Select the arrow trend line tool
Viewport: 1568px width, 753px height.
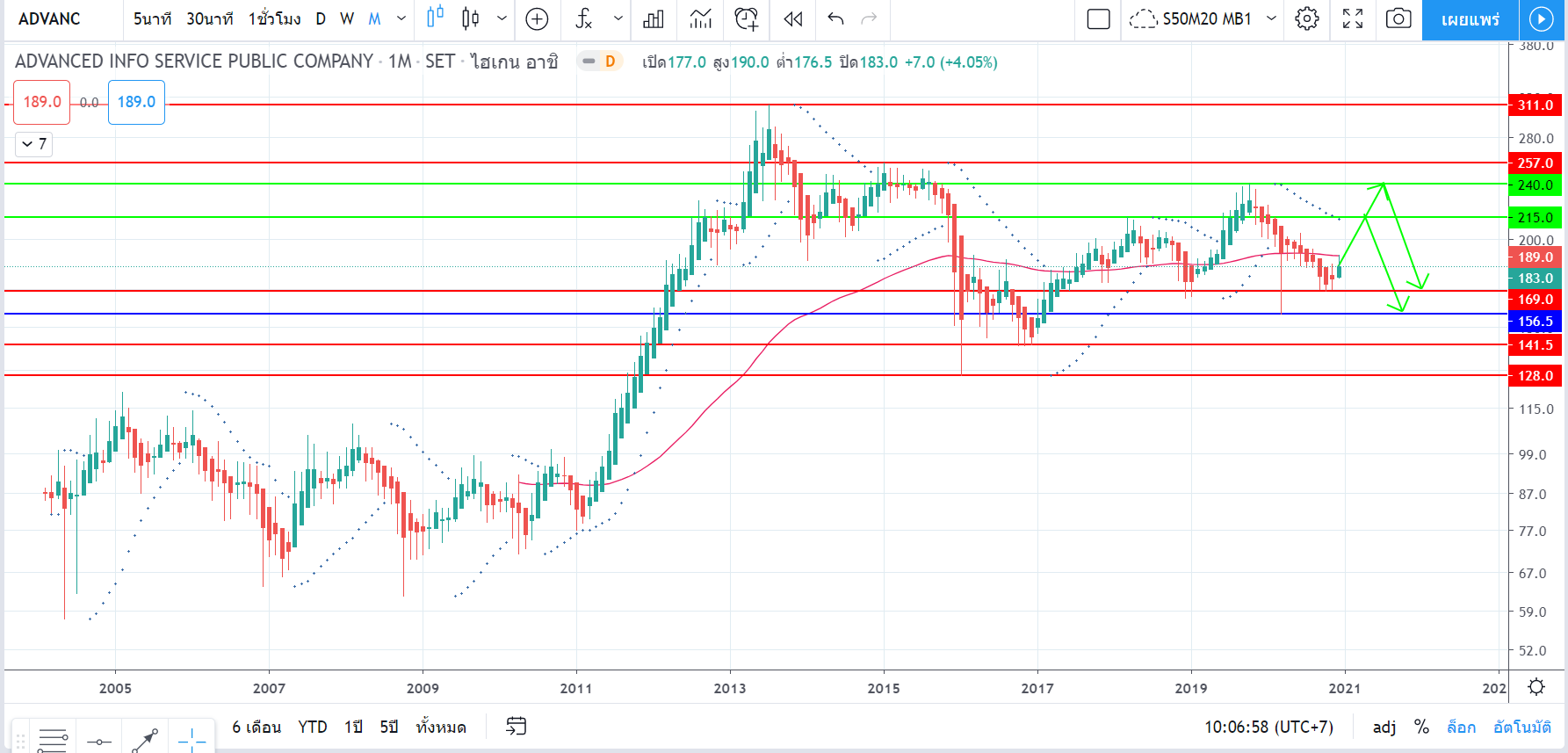click(145, 741)
